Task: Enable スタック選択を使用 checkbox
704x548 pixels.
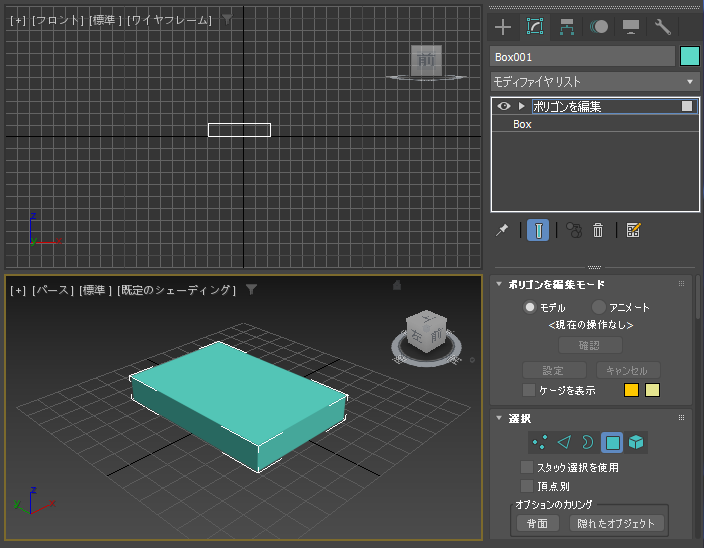Action: (x=527, y=467)
